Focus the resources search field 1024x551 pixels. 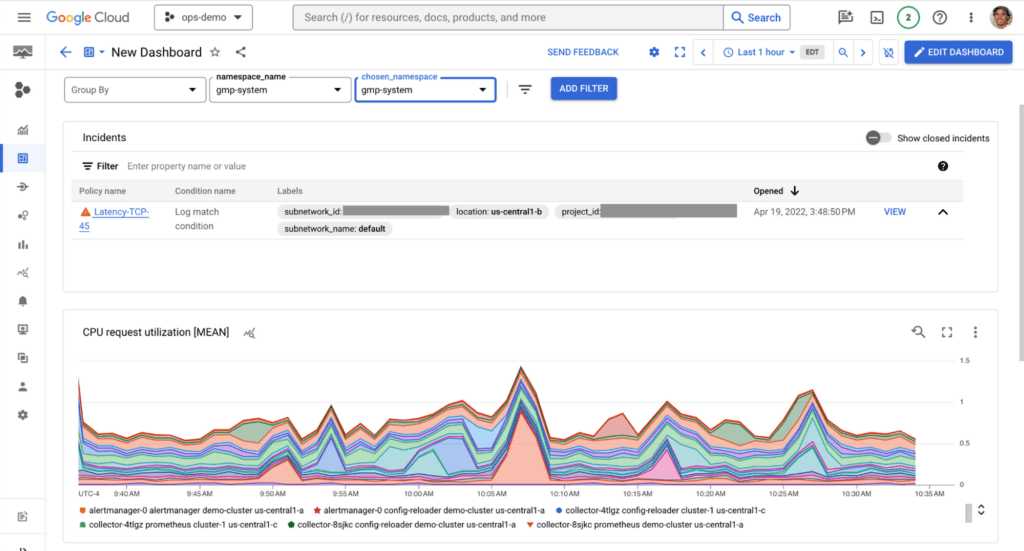pos(508,18)
